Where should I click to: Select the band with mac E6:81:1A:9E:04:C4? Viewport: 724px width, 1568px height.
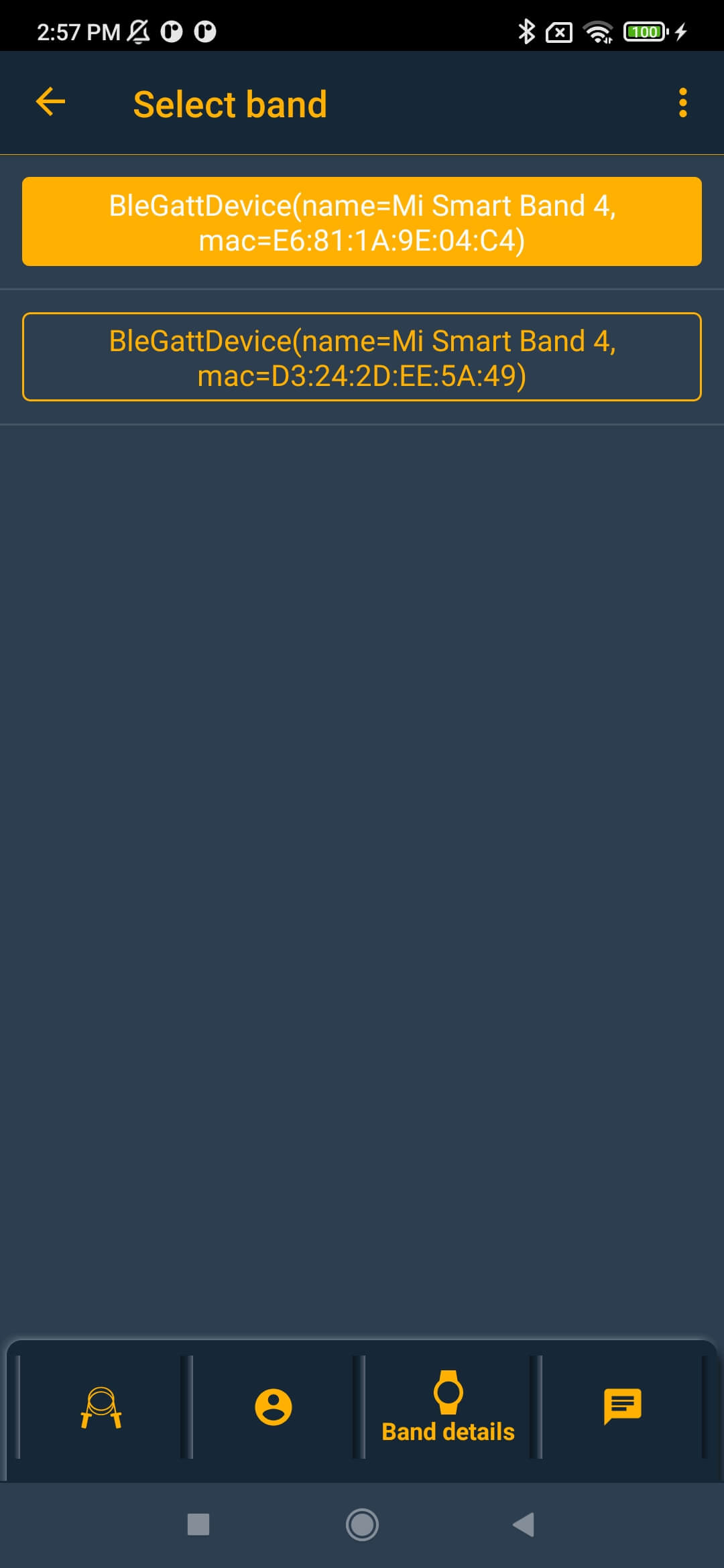point(362,222)
